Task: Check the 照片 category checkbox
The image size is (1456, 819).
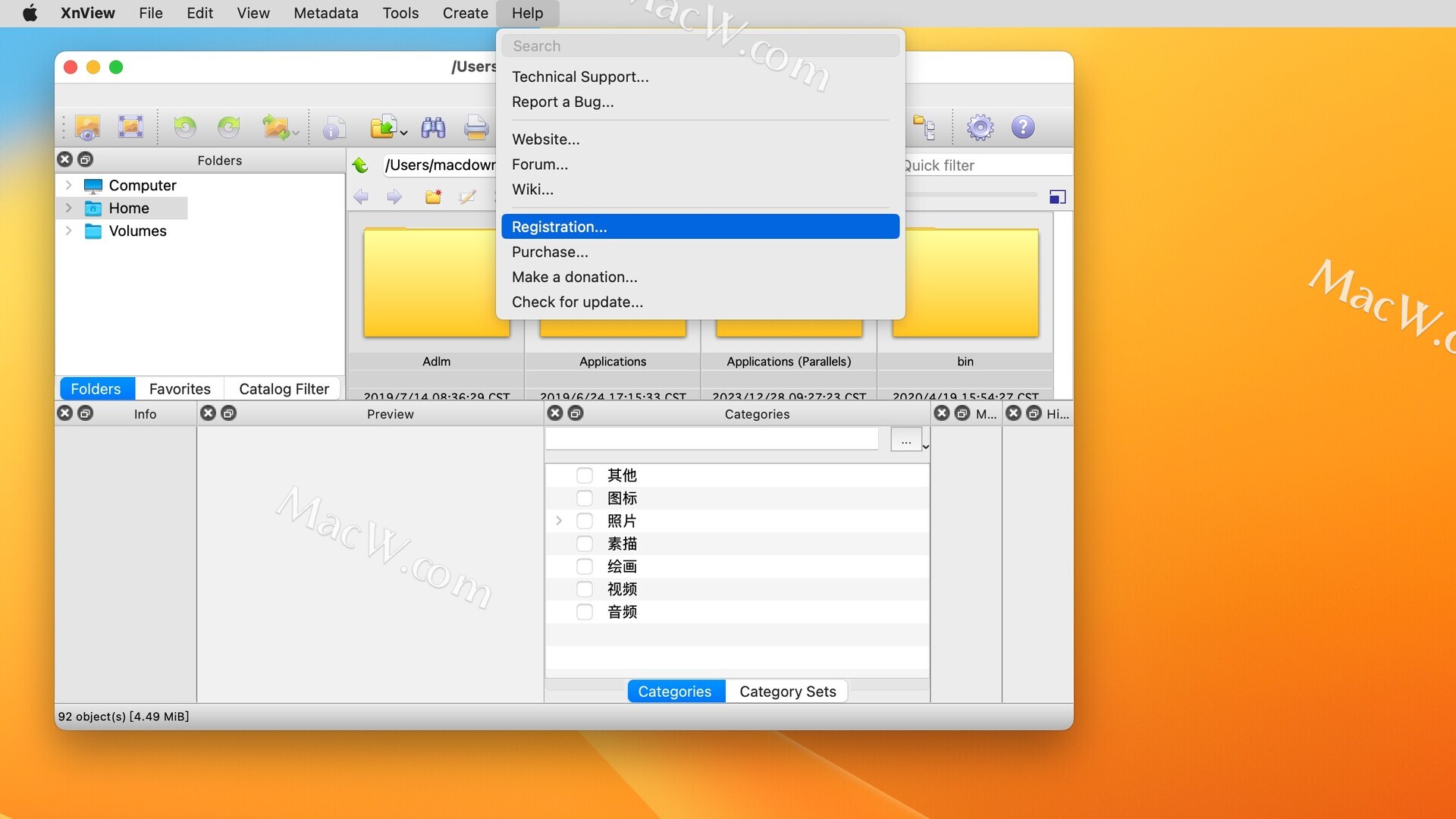Action: (585, 521)
